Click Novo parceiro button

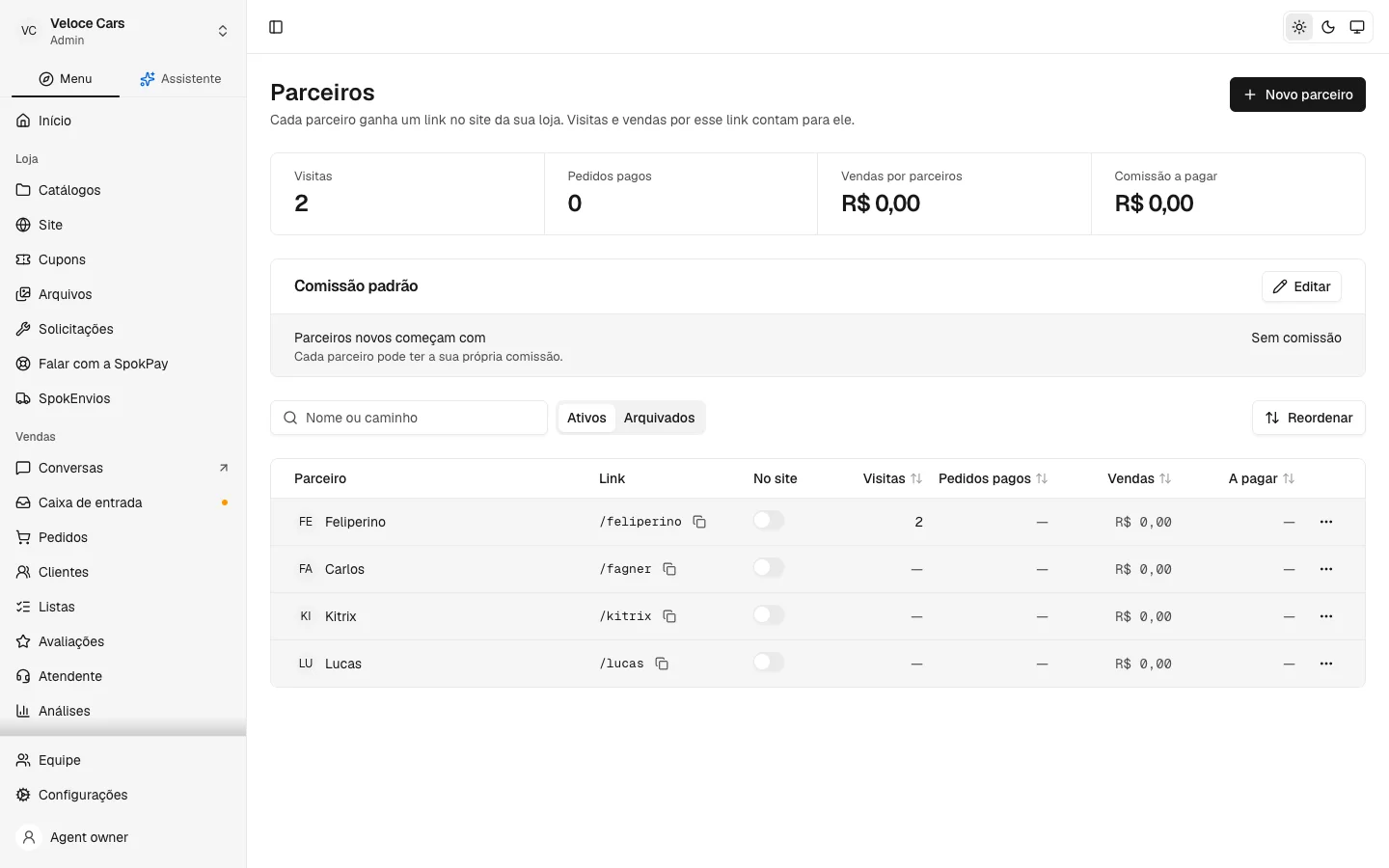point(1297,95)
